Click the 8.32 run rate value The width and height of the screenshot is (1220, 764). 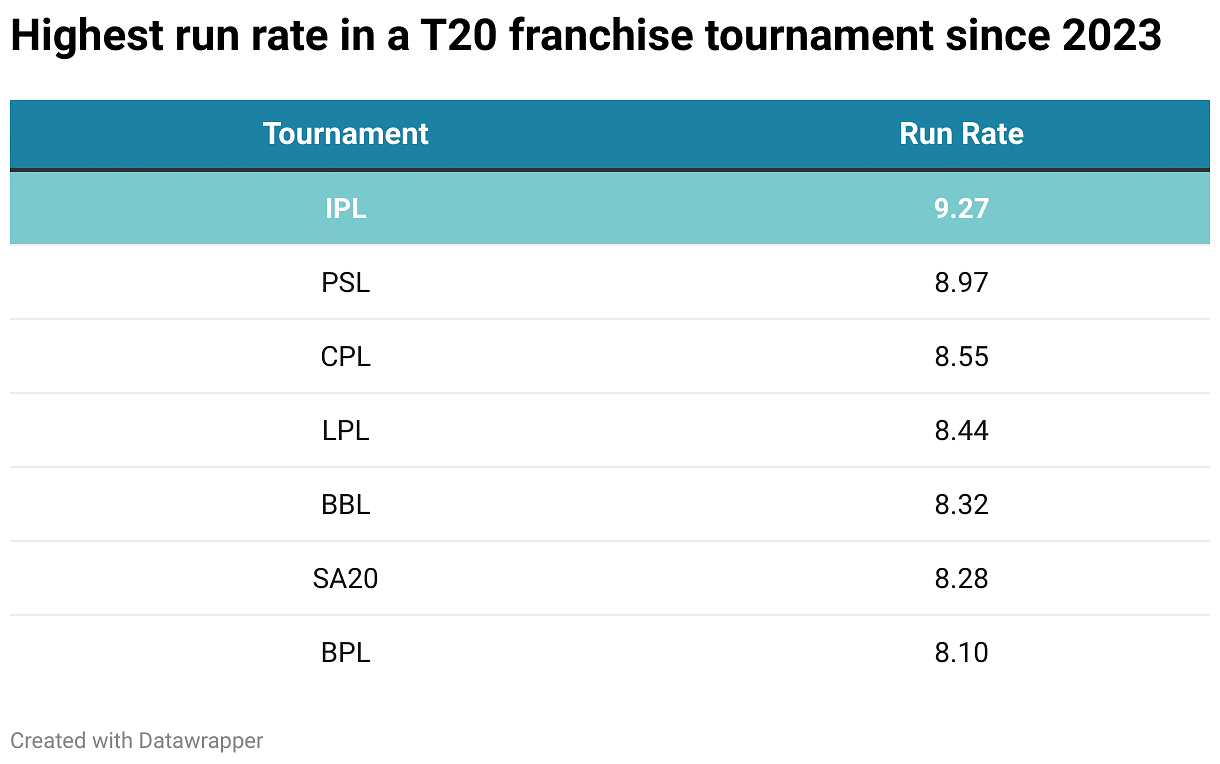click(x=961, y=505)
